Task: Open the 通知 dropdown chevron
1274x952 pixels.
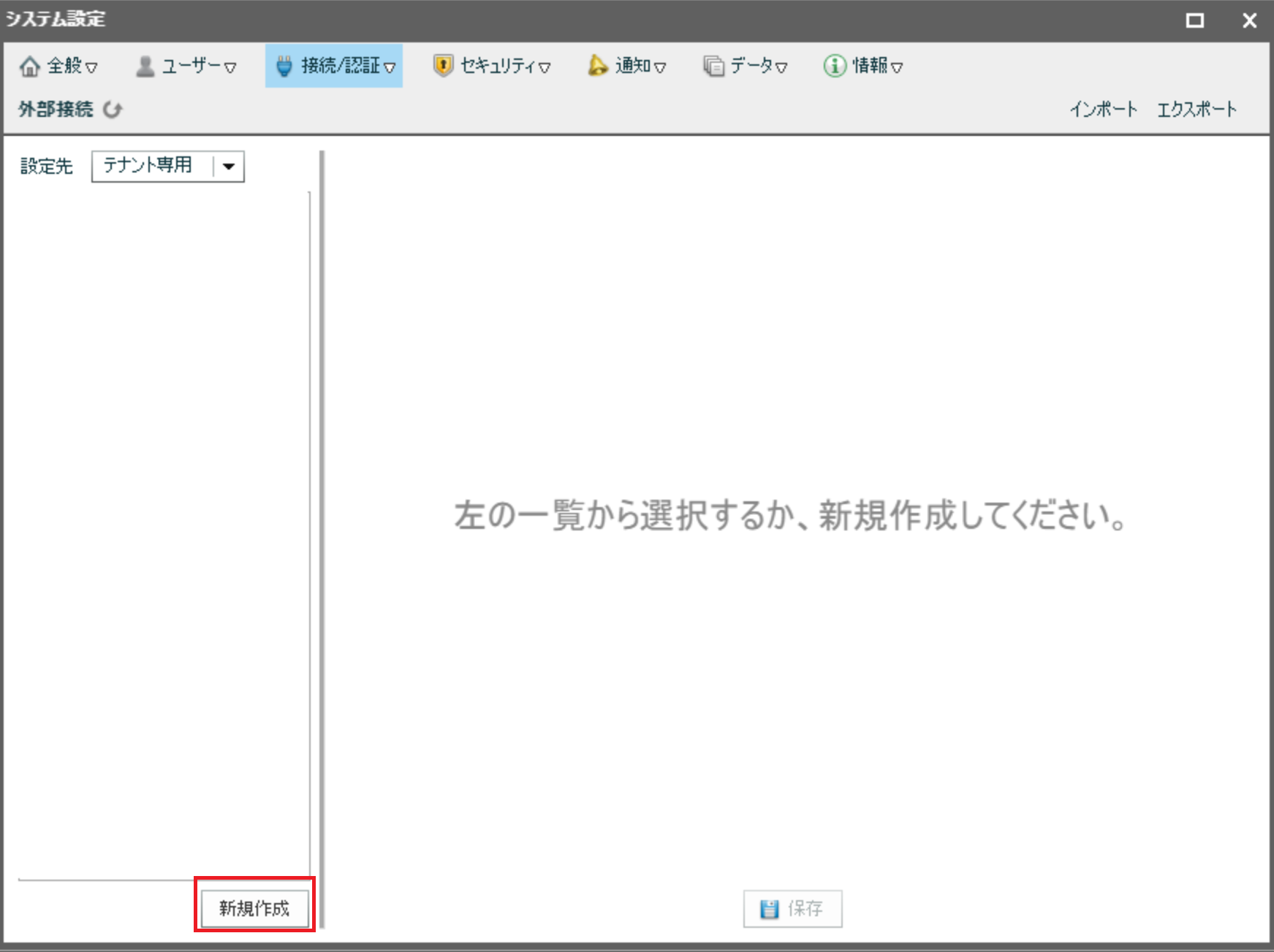Action: pyautogui.click(x=661, y=66)
